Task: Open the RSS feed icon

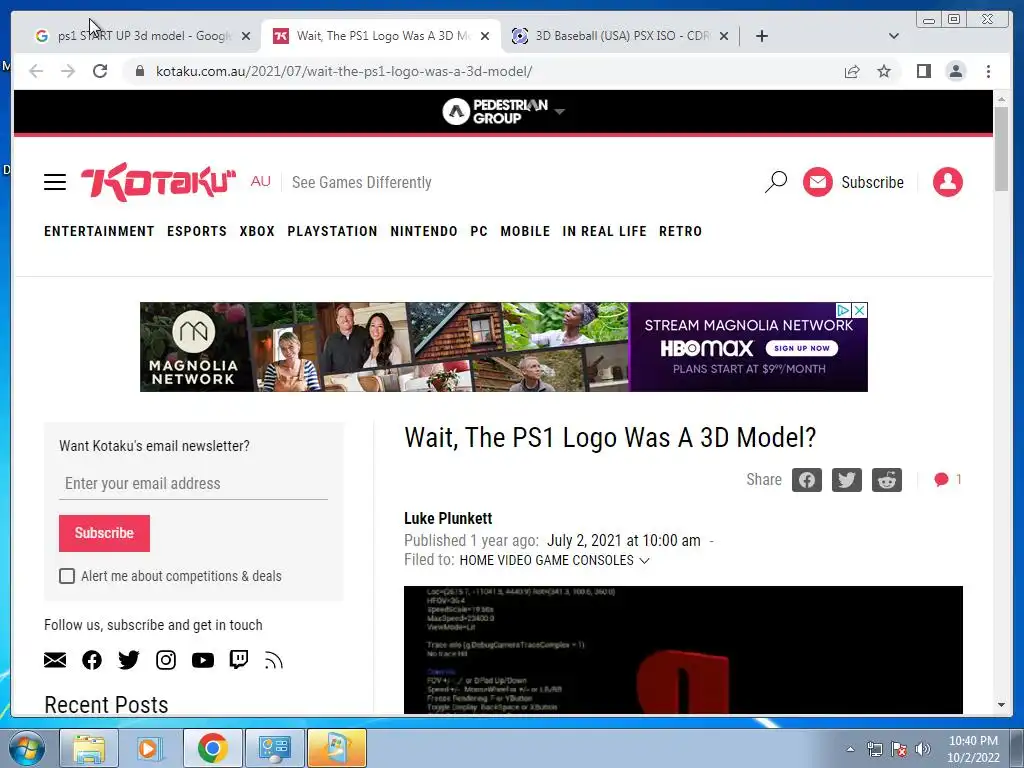Action: point(274,661)
